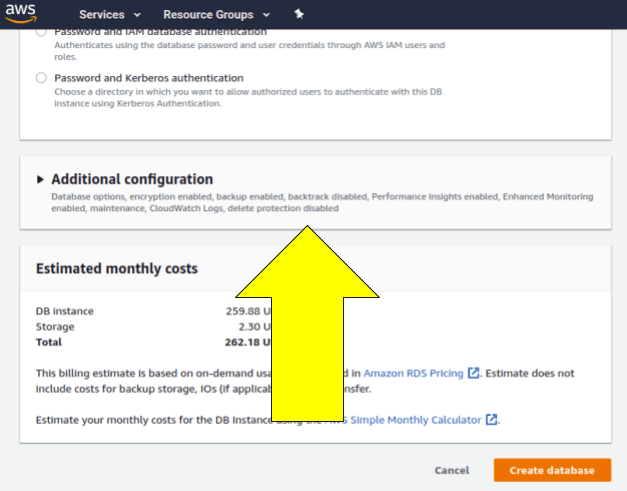Click the Resource Groups dropdown arrow

(265, 15)
